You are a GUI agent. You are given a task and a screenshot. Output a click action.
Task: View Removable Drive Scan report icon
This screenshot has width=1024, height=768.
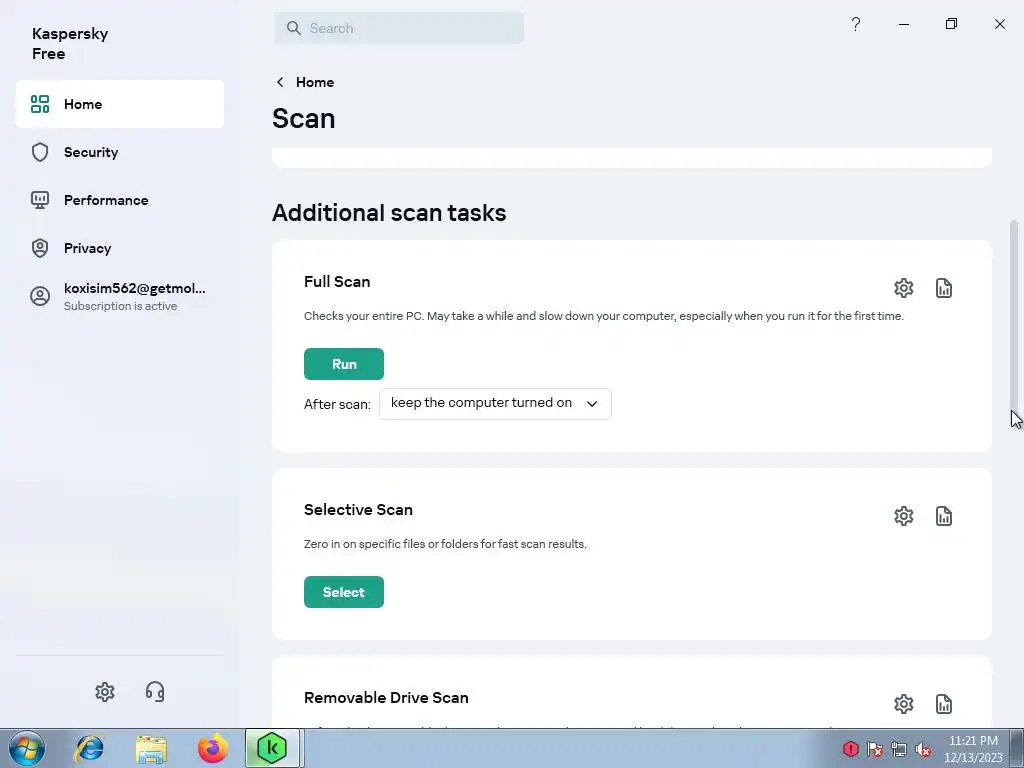tap(944, 704)
